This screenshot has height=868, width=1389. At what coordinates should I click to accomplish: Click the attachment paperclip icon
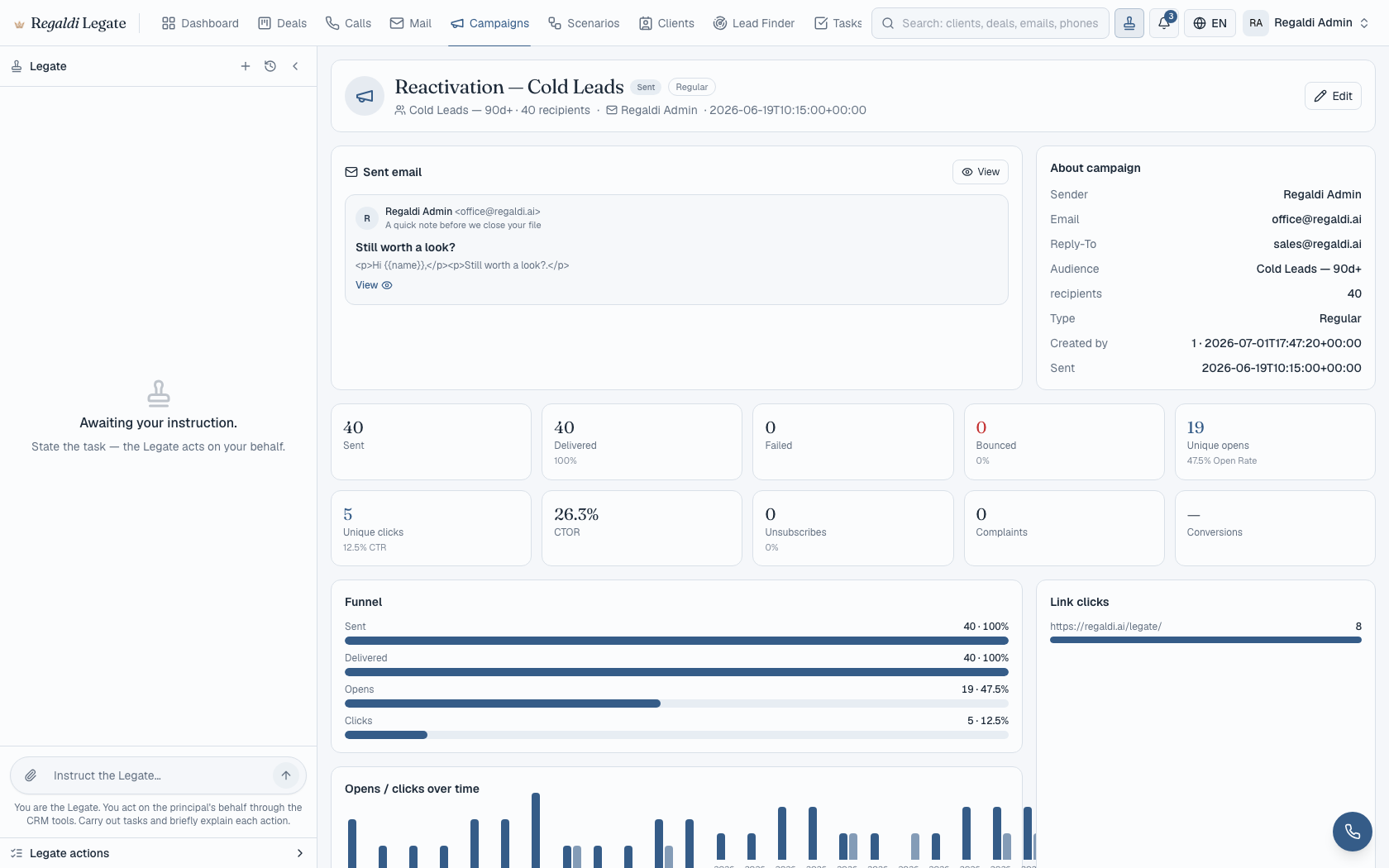[x=31, y=775]
